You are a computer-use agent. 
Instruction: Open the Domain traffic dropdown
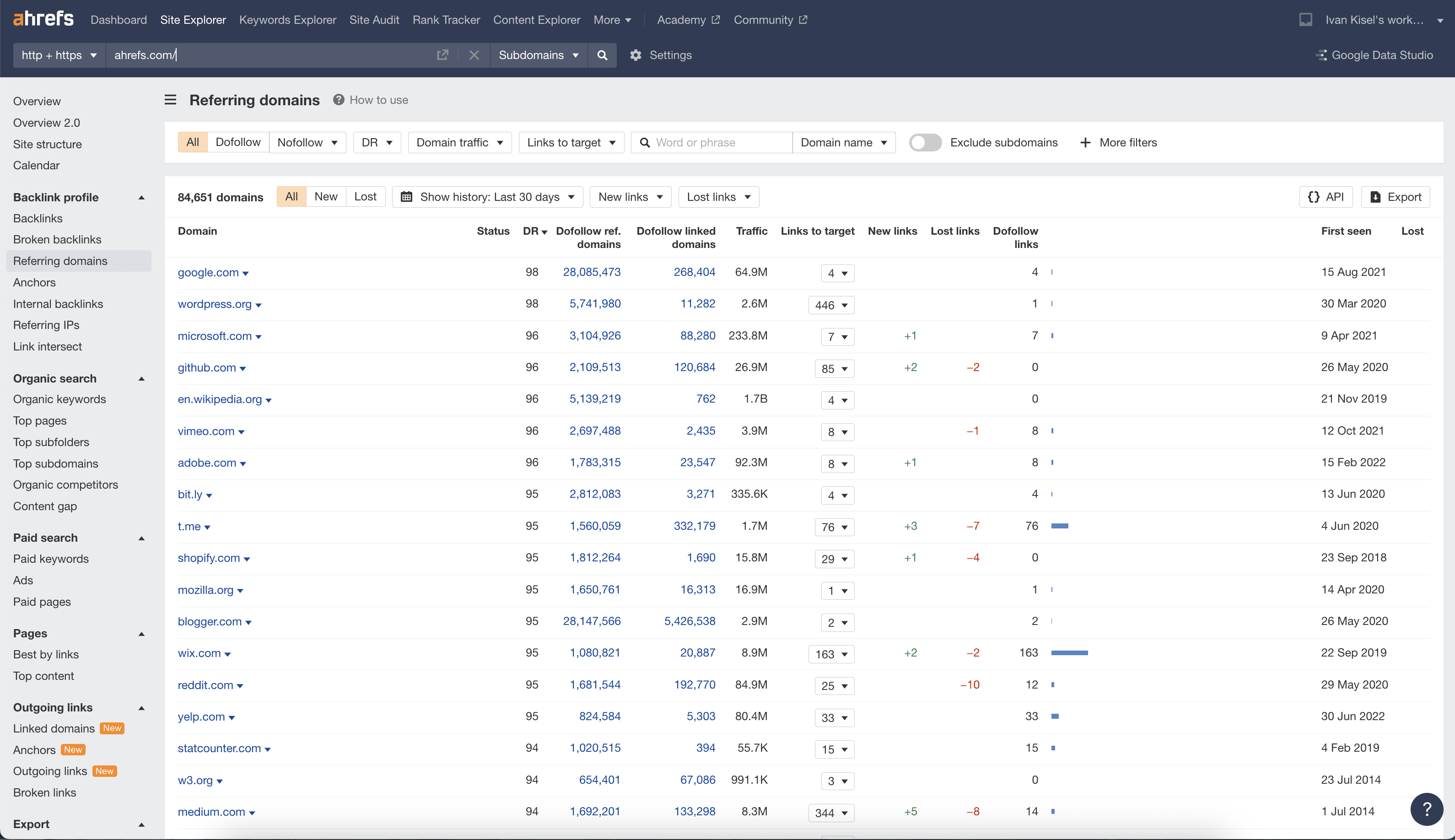(x=459, y=142)
